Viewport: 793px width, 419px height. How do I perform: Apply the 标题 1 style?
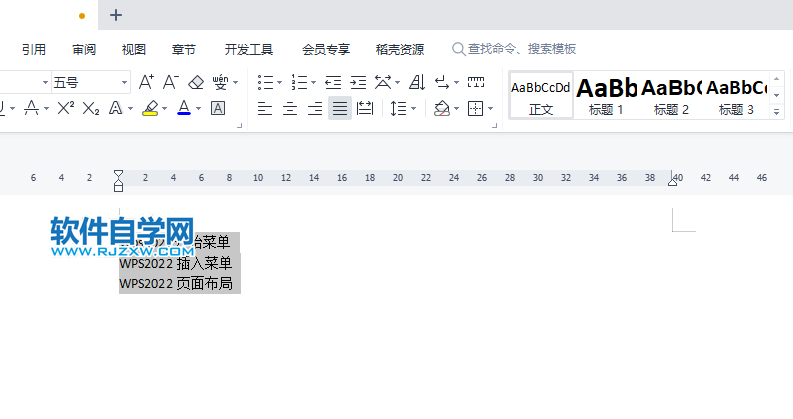[x=606, y=96]
